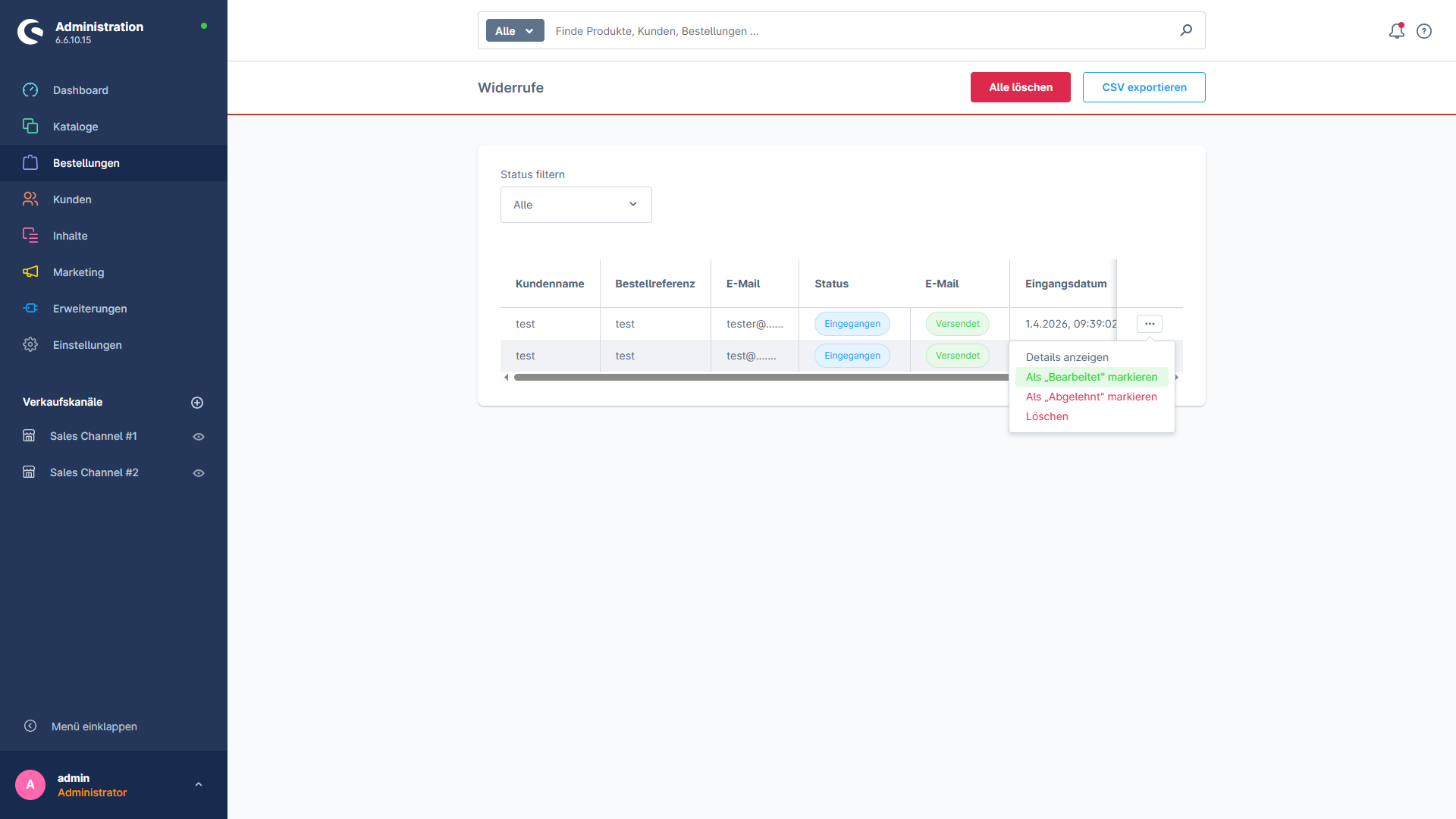Open the help question mark icon
The height and width of the screenshot is (819, 1456).
1424,31
